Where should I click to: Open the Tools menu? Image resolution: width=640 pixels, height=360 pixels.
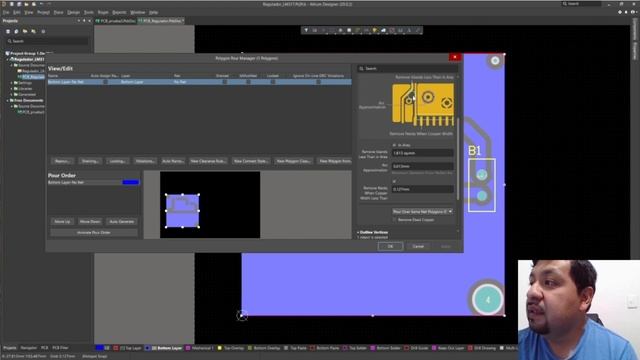click(89, 13)
